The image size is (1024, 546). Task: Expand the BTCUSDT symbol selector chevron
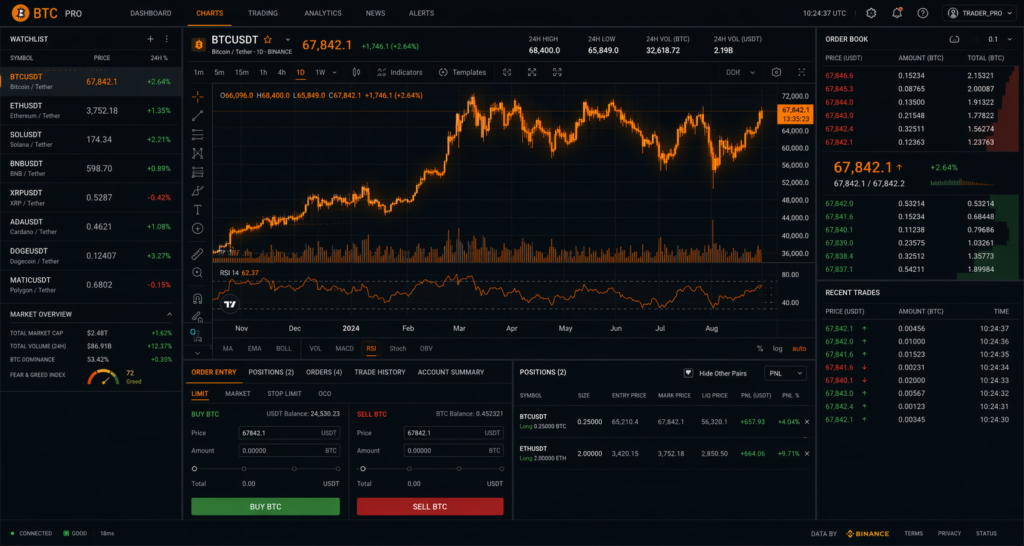click(287, 40)
